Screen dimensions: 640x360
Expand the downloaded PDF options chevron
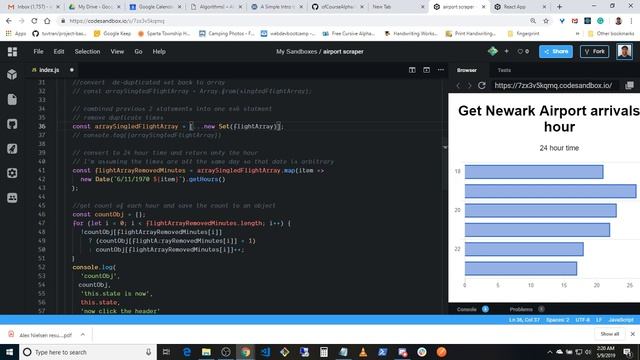point(83,334)
